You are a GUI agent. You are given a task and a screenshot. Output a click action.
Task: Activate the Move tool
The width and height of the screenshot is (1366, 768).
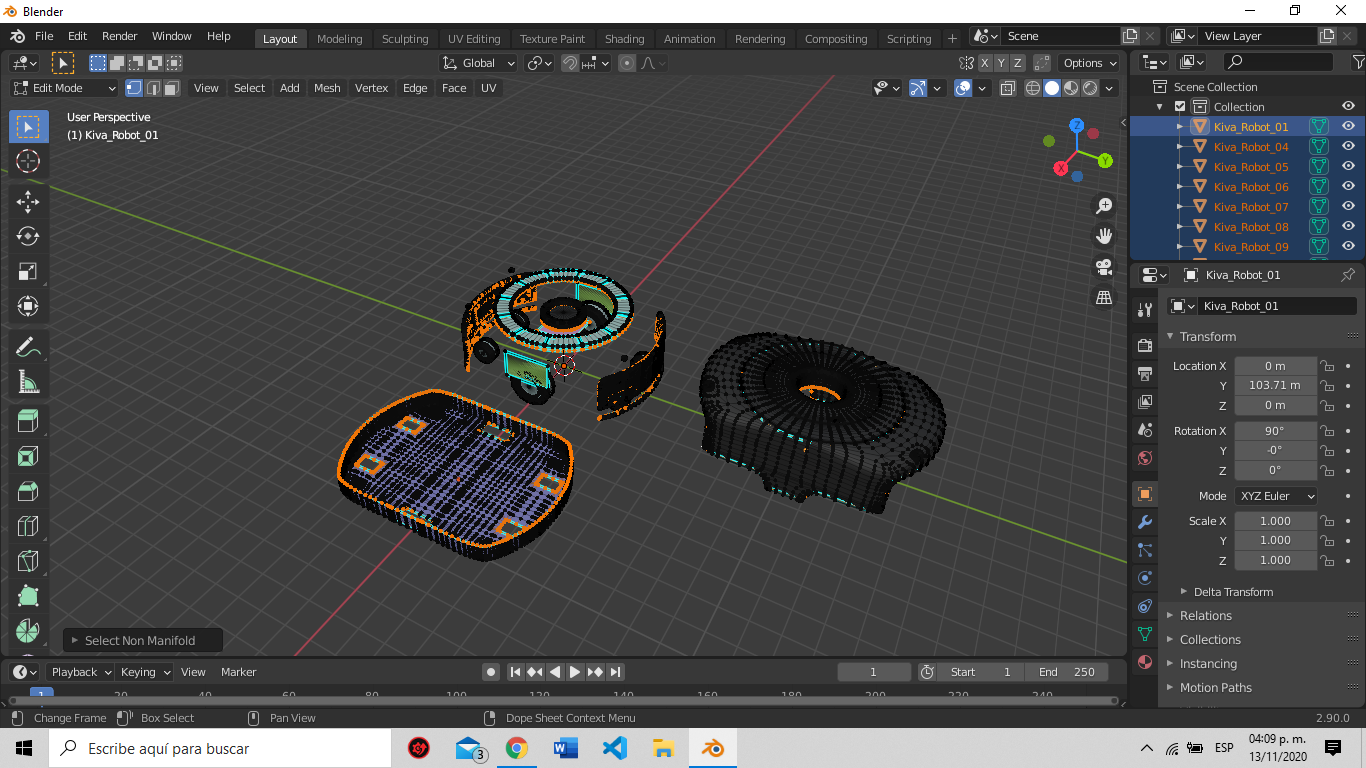point(28,201)
